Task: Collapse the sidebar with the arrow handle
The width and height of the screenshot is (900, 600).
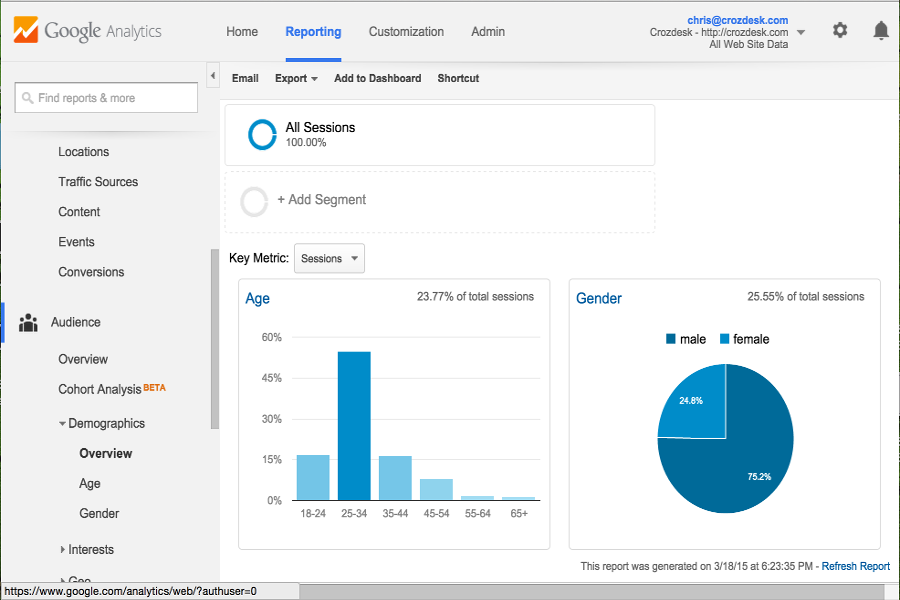Action: (213, 77)
